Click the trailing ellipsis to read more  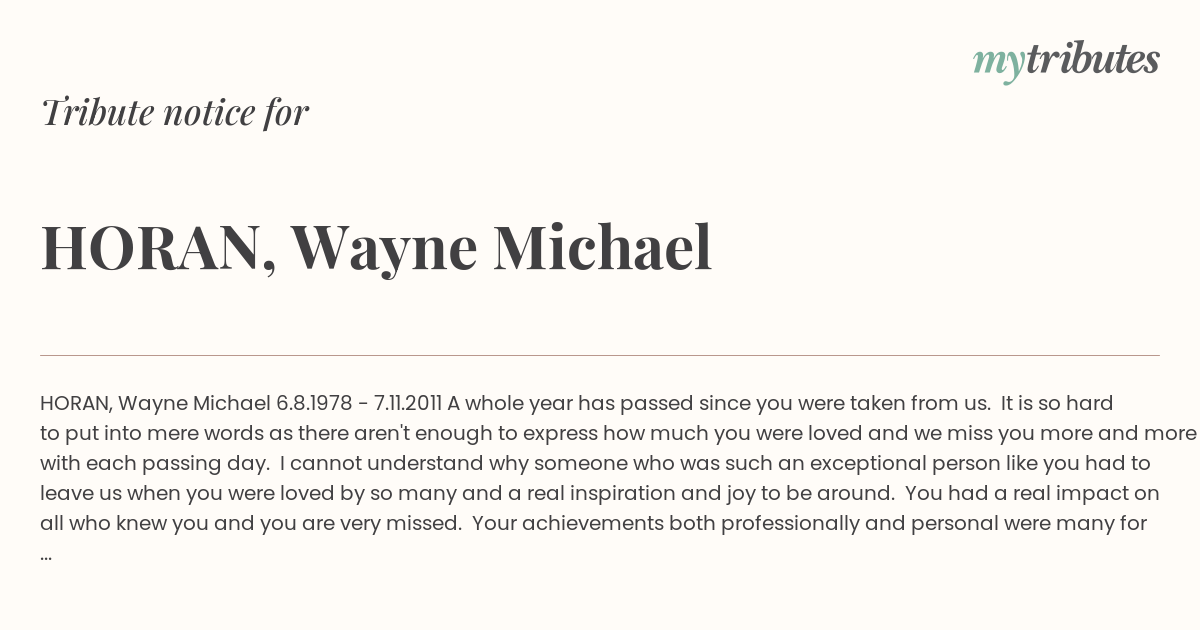pos(46,555)
